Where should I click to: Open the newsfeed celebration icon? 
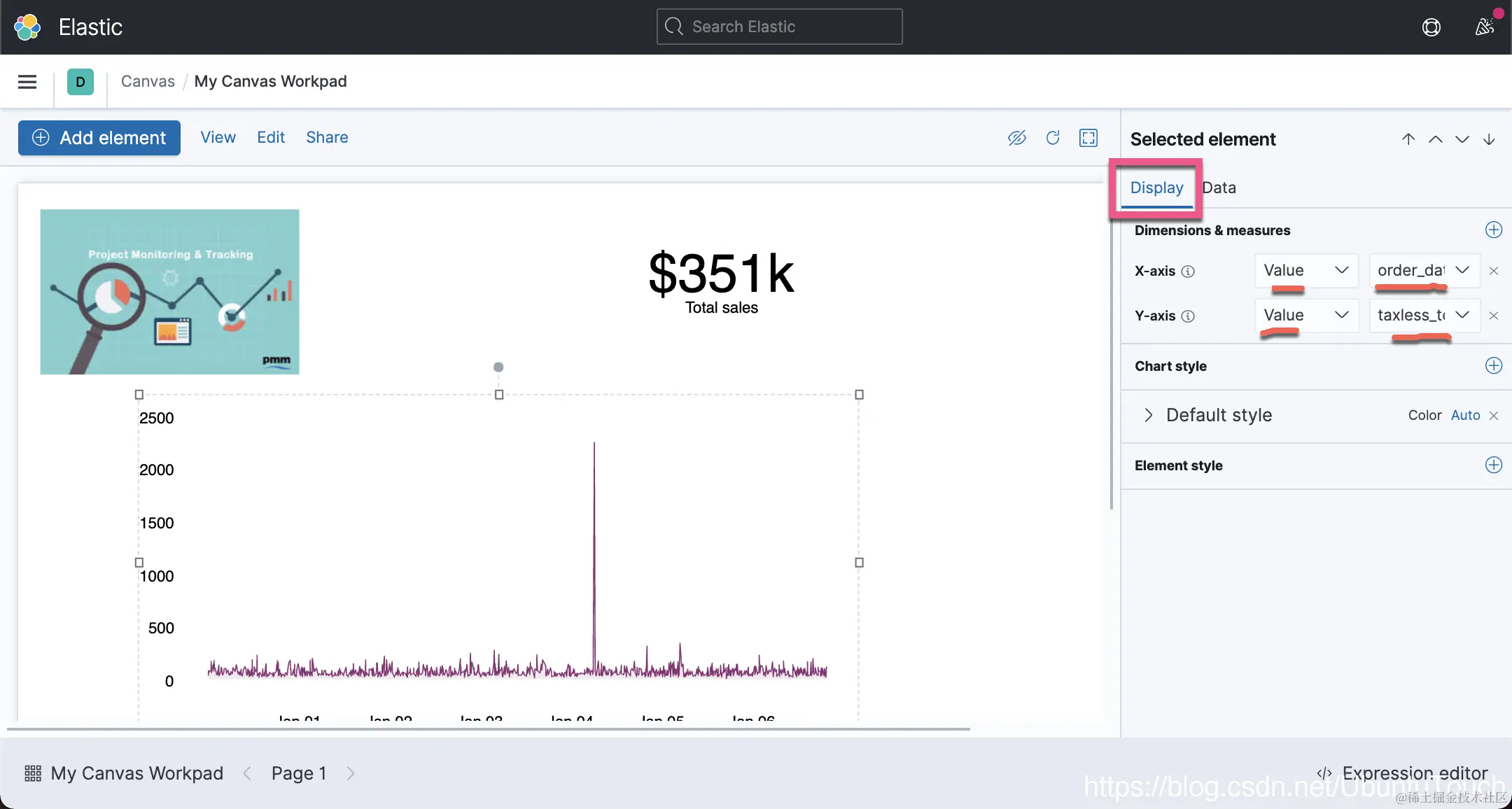pyautogui.click(x=1485, y=27)
